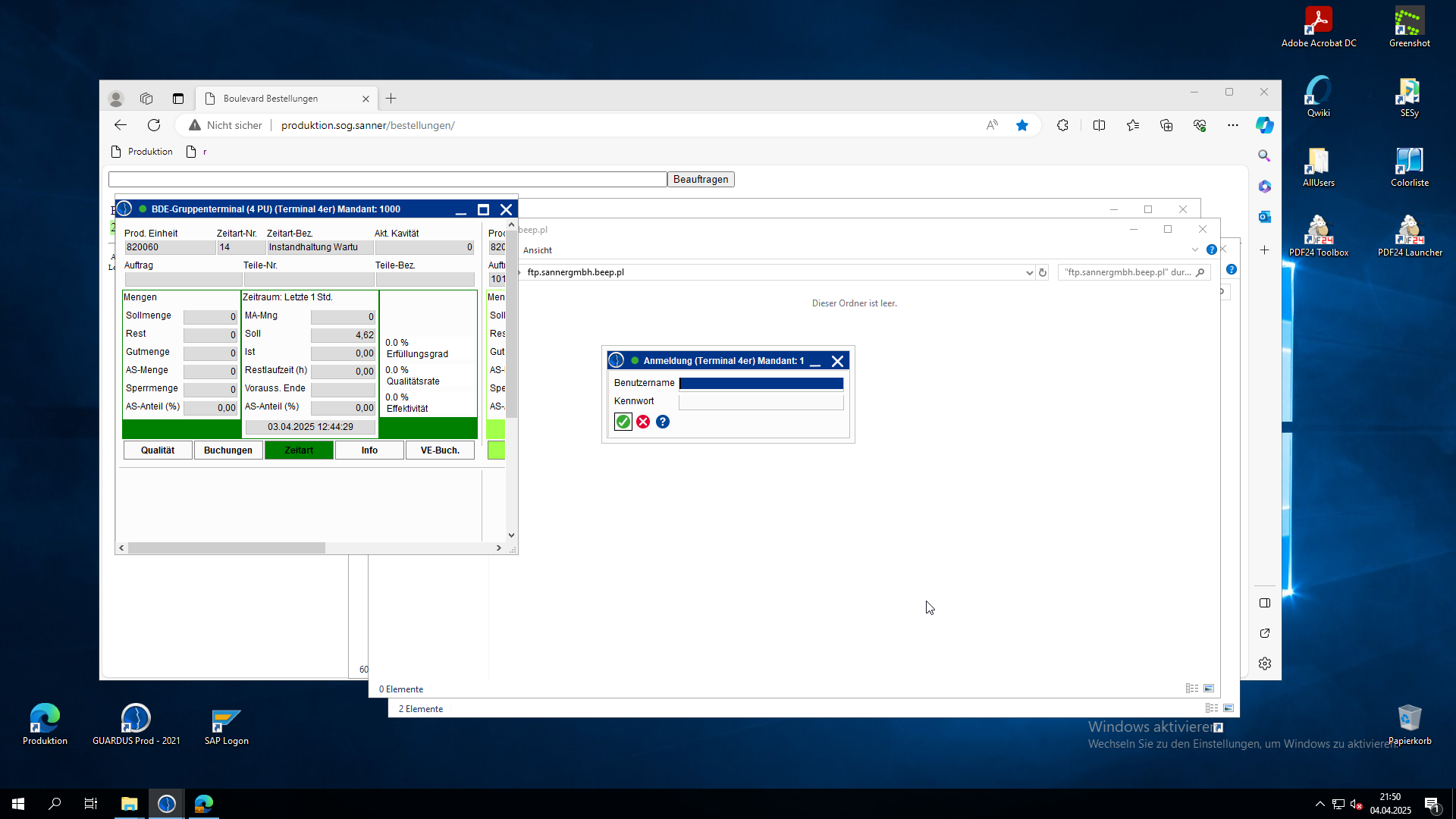Click the Kennwort password field

[x=761, y=402]
